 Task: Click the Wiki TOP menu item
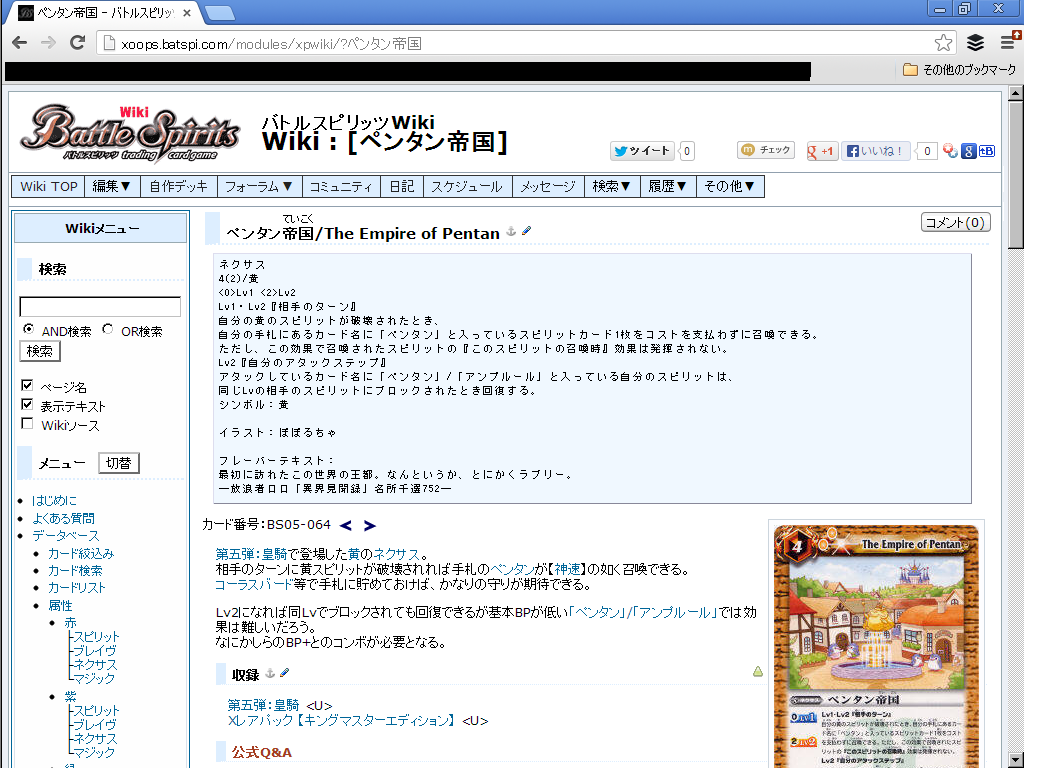(x=48, y=187)
